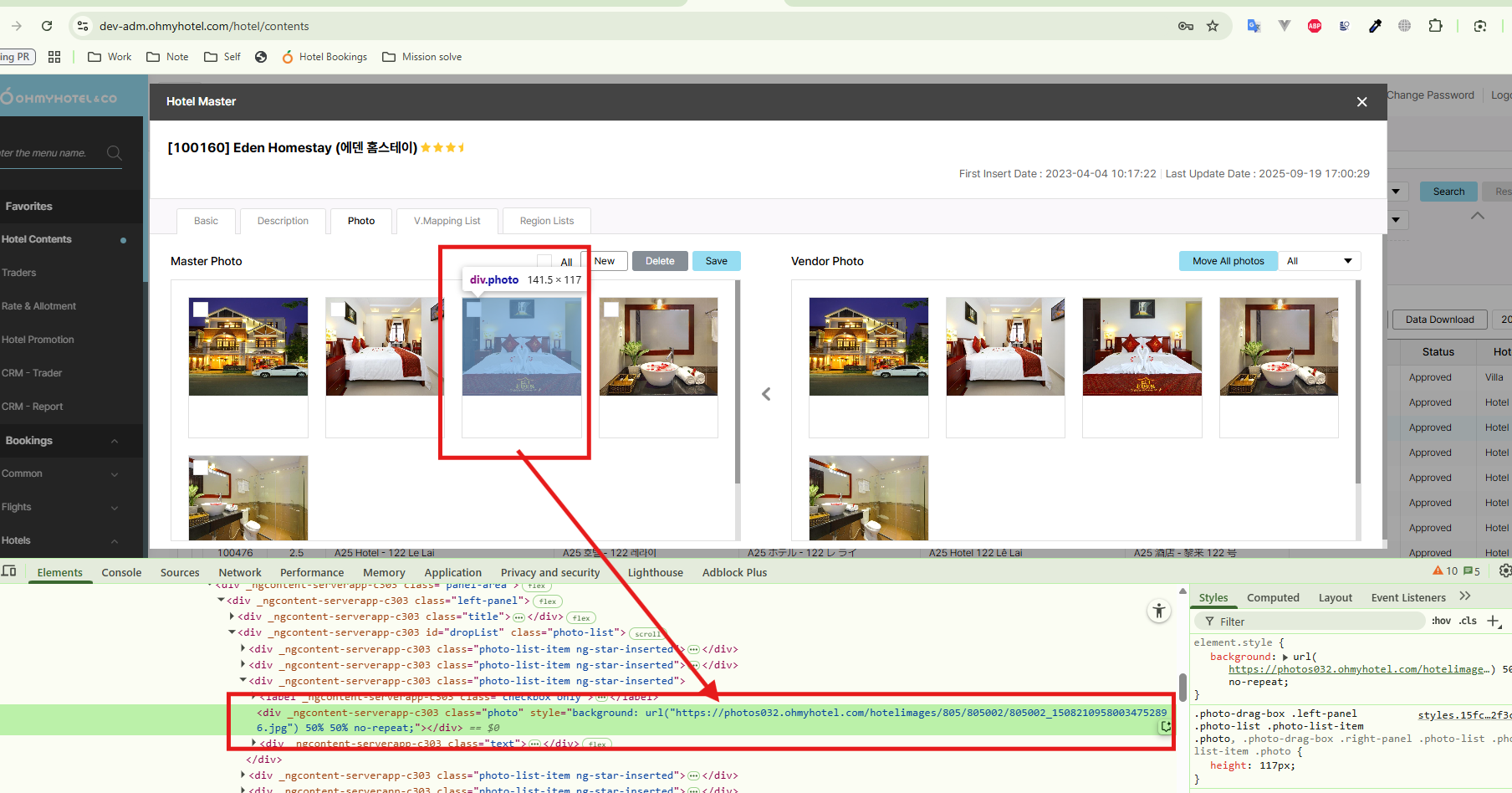Image resolution: width=1512 pixels, height=793 pixels.
Task: Click the add new style rule plus icon
Action: [x=1494, y=622]
